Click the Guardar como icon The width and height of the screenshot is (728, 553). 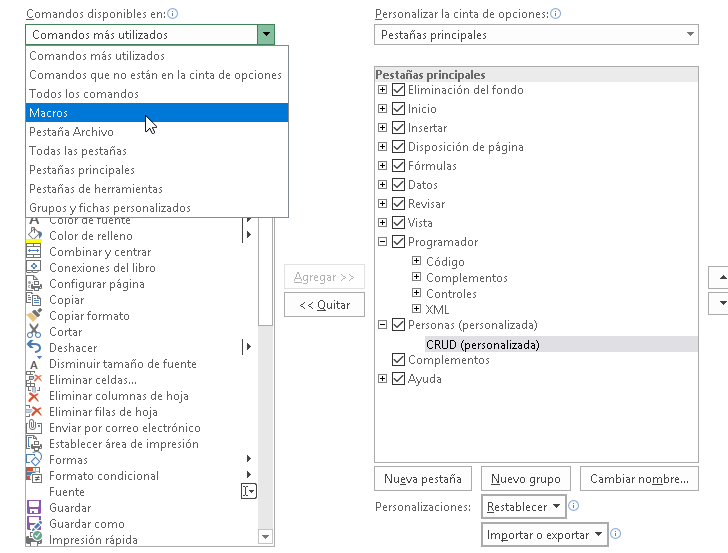pyautogui.click(x=34, y=523)
